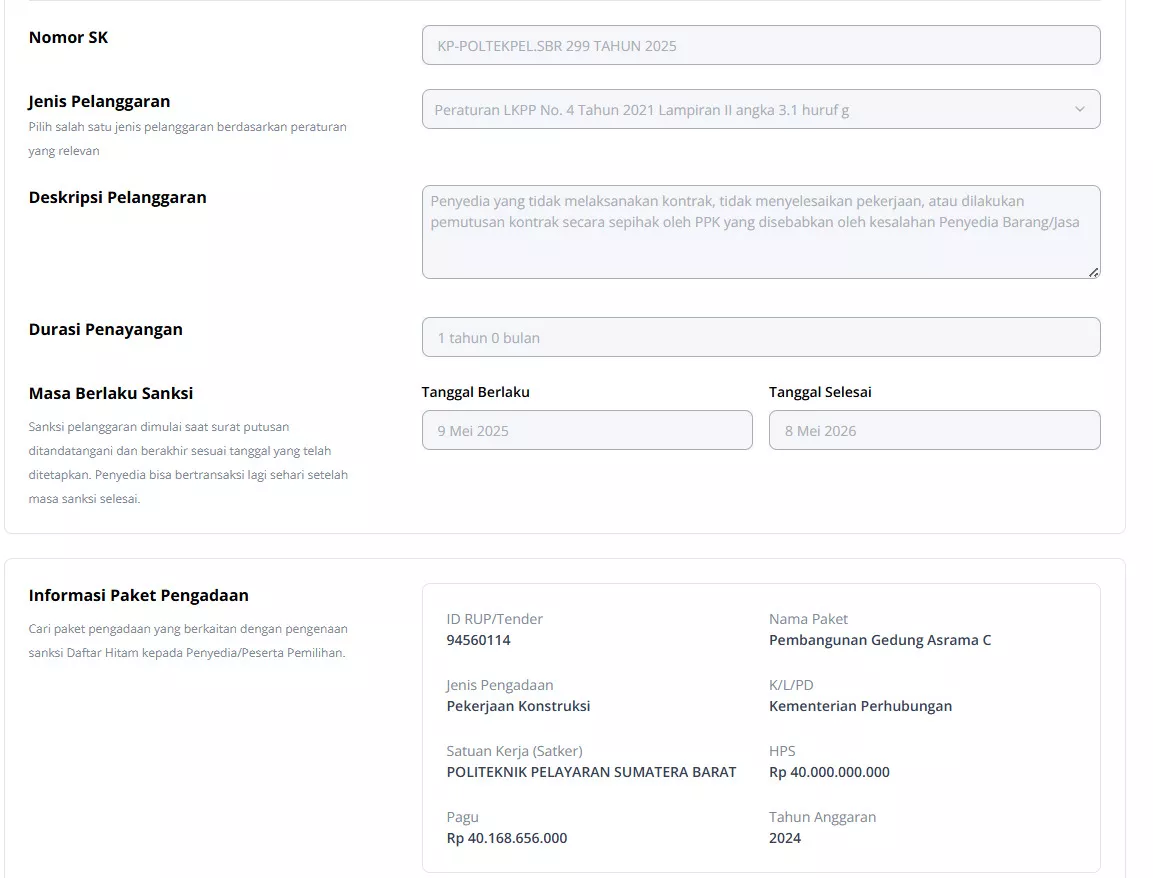Click the Tanggal Berlaku label
The image size is (1153, 878).
click(475, 392)
